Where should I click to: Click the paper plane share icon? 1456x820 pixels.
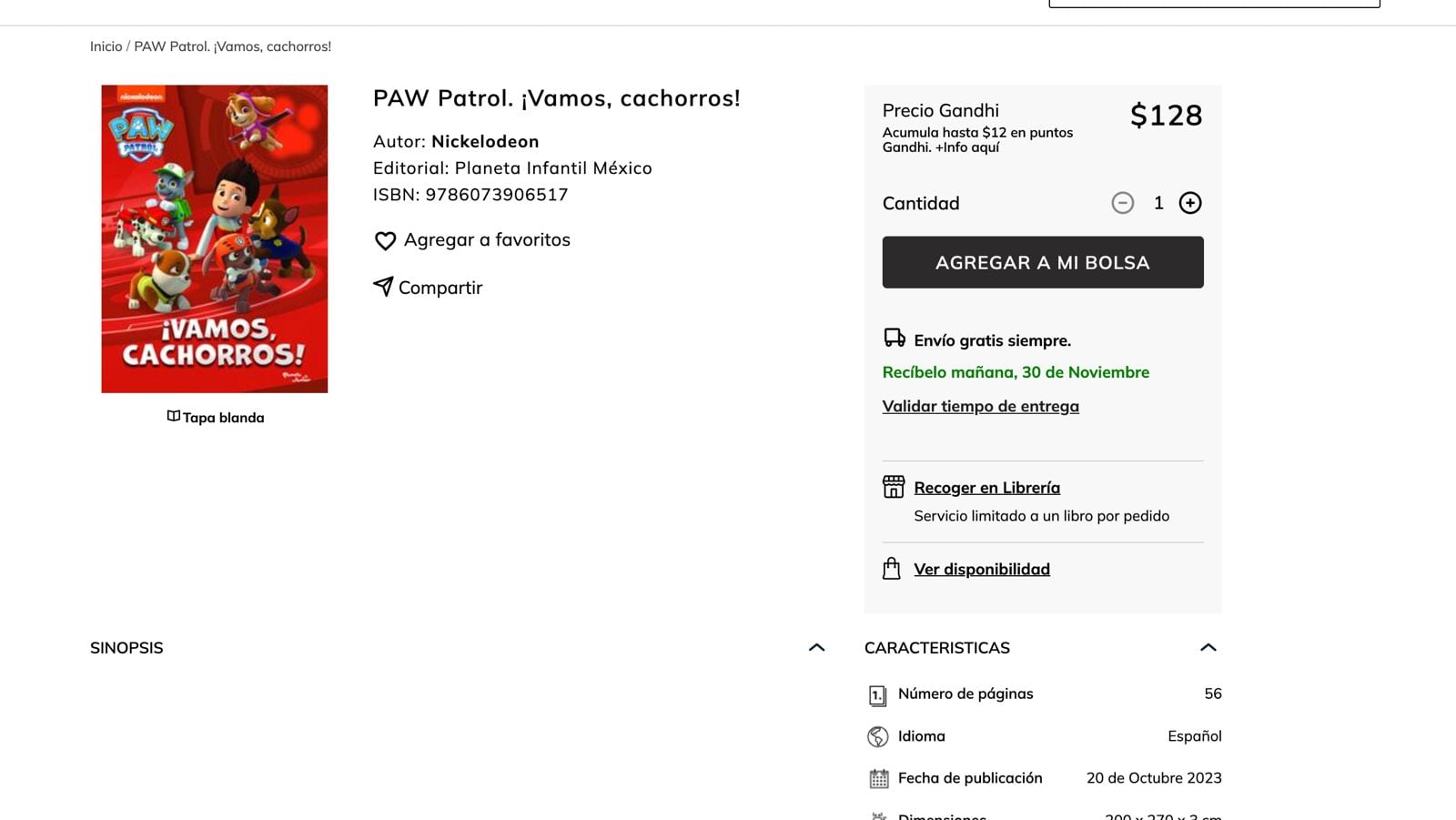pyautogui.click(x=383, y=287)
